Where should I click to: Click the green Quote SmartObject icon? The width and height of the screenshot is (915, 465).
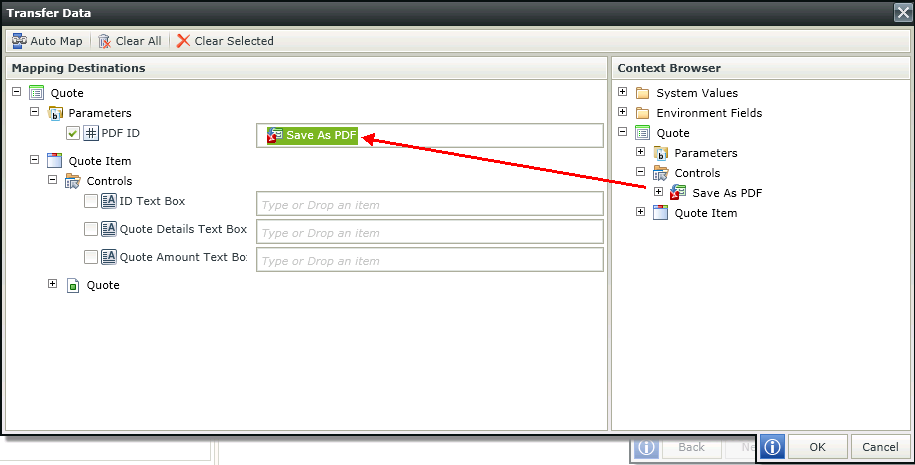[x=73, y=286]
